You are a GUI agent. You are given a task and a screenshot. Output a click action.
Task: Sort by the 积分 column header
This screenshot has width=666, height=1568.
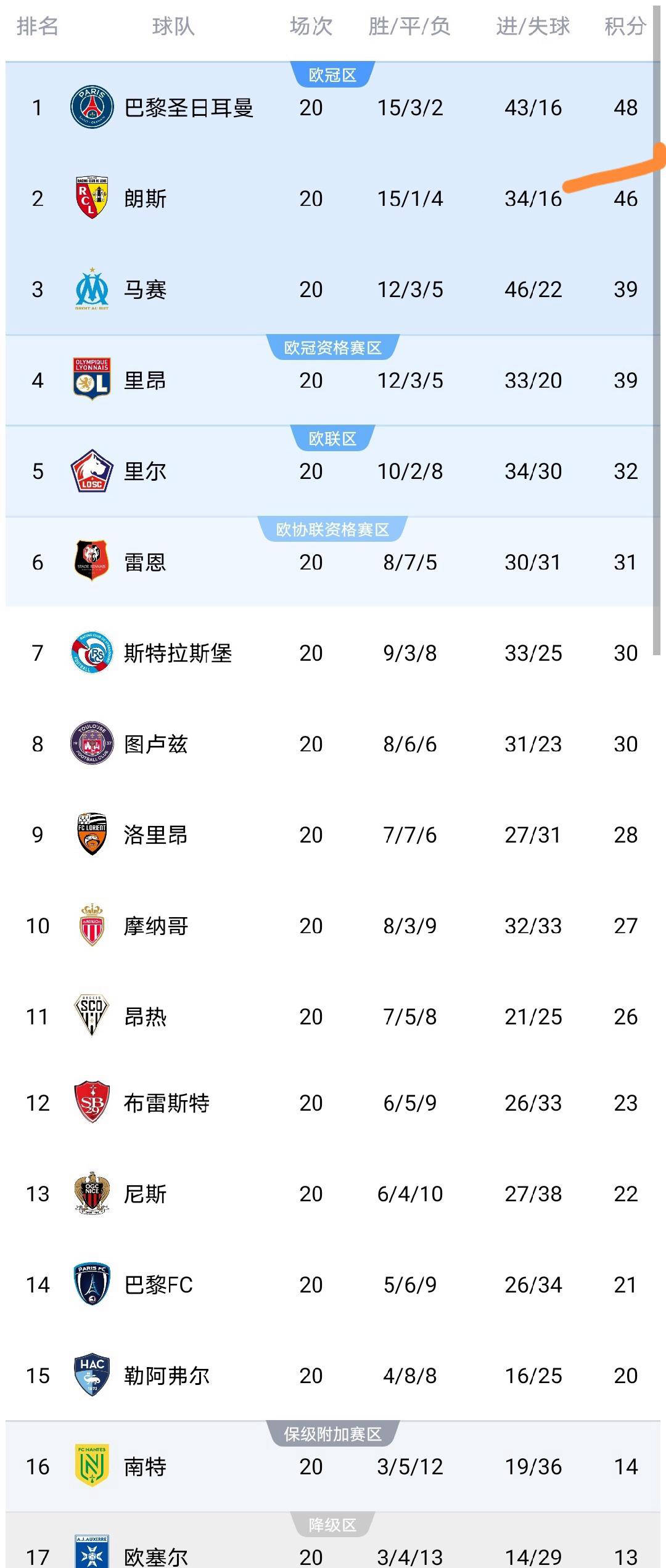coord(623,27)
